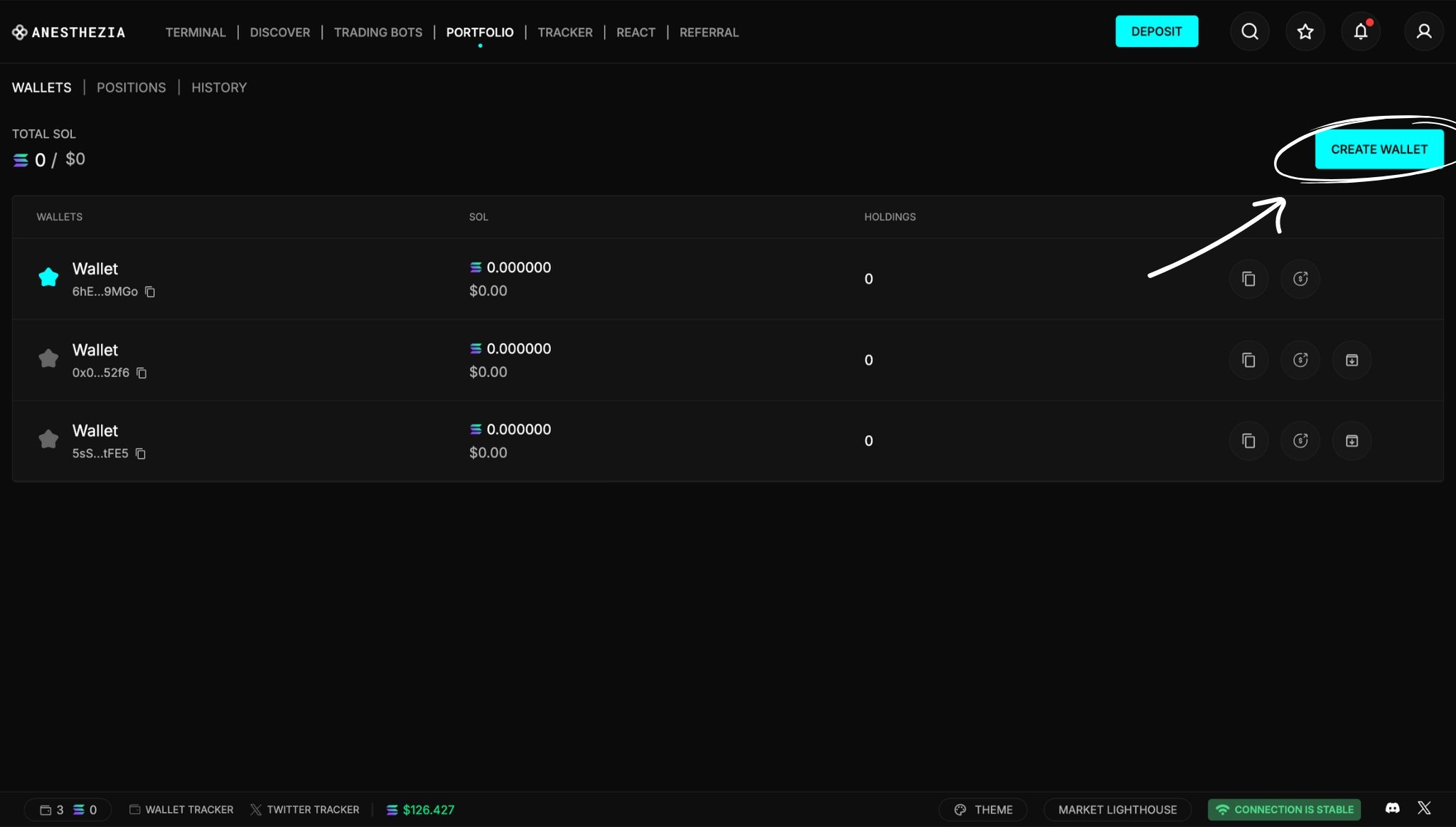Toggle the primary star on wallet 6hE...9MGo
Screen dimensions: 1456x827
(48, 277)
